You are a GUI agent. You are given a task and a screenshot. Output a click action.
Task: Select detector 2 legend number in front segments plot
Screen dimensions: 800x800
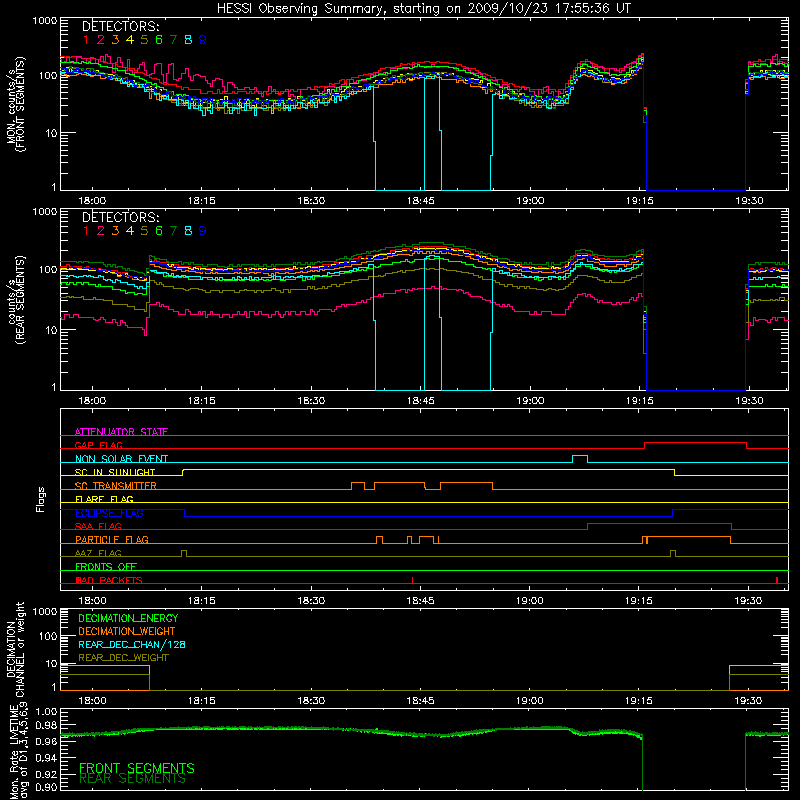point(101,40)
